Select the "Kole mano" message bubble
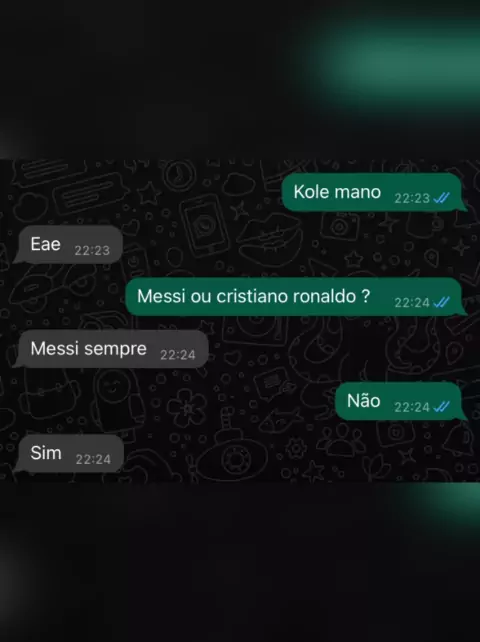 point(374,192)
